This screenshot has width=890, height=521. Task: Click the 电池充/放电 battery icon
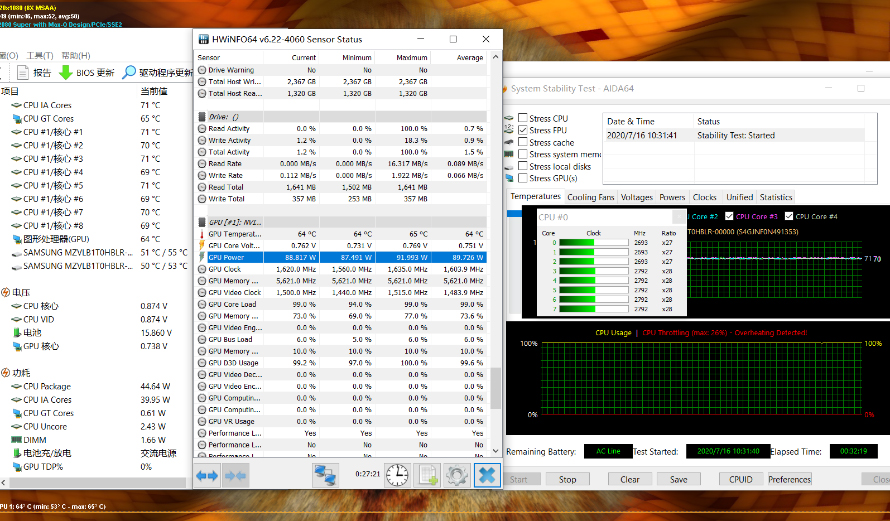17,453
